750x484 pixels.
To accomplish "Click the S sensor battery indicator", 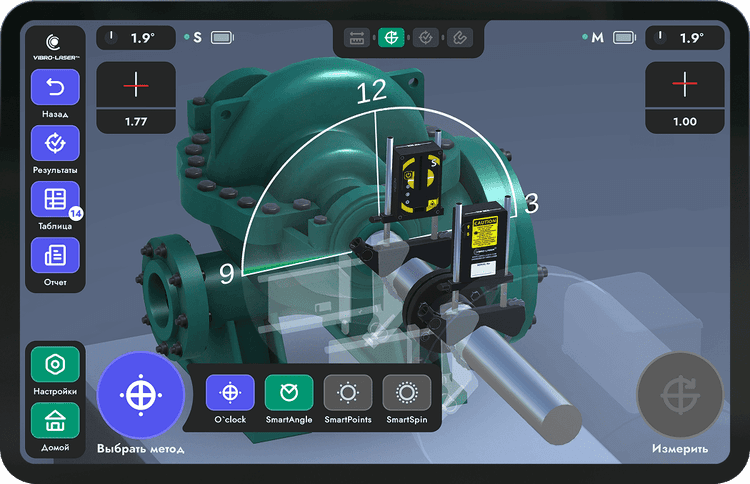I will click(221, 38).
